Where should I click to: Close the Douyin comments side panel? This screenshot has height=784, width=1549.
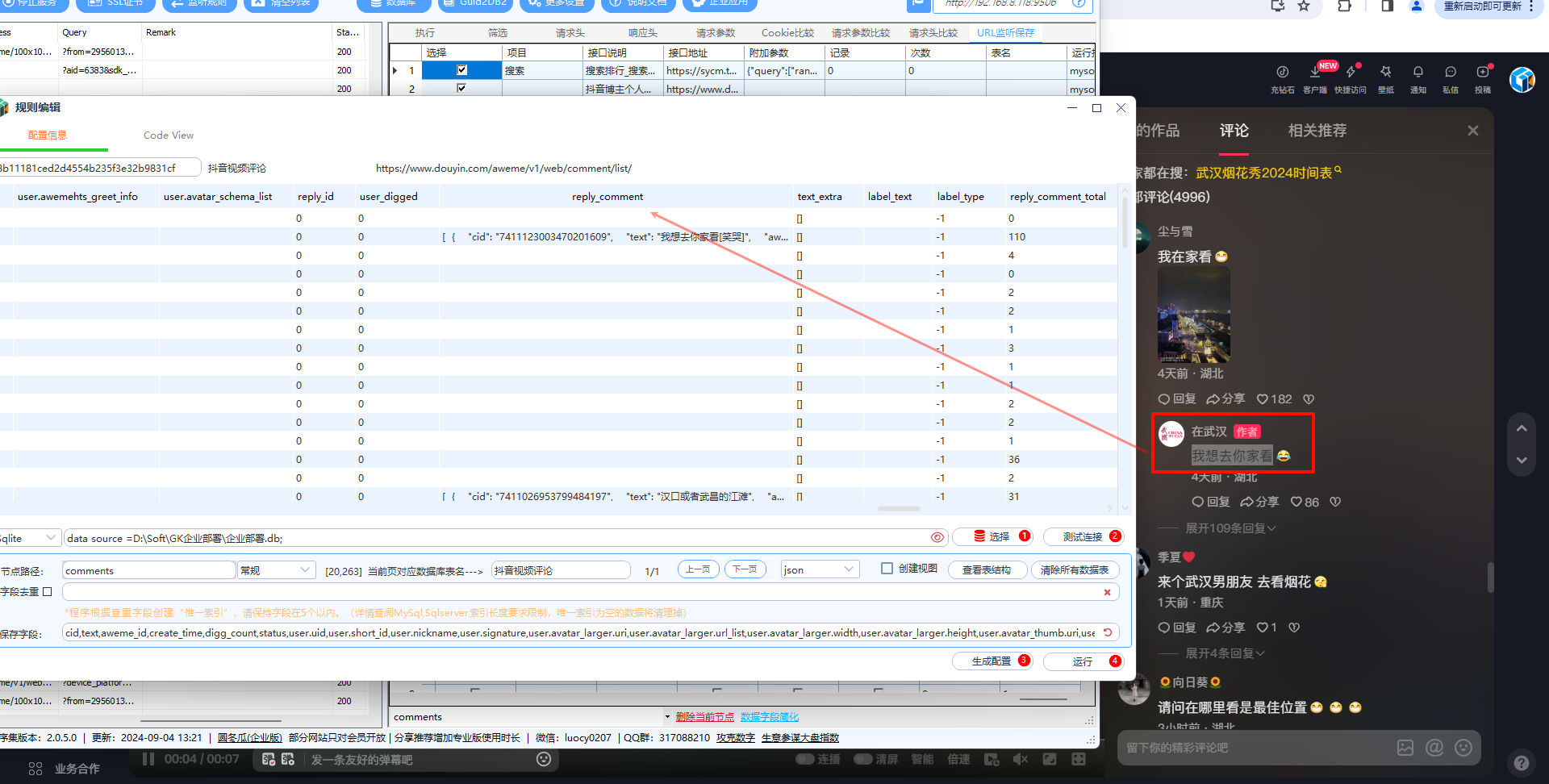tap(1473, 131)
